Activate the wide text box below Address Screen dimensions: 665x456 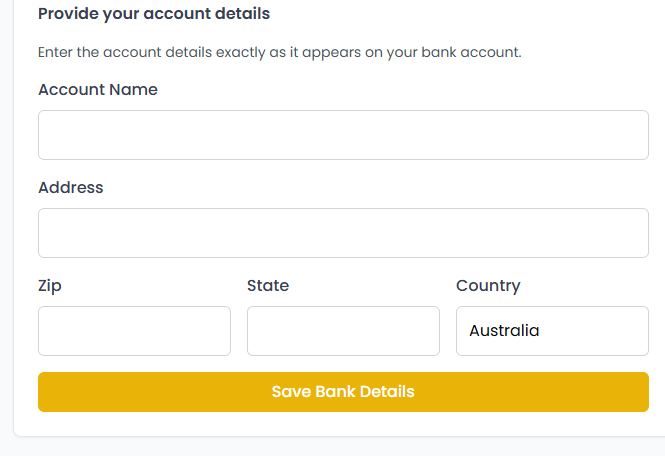[x=343, y=233]
